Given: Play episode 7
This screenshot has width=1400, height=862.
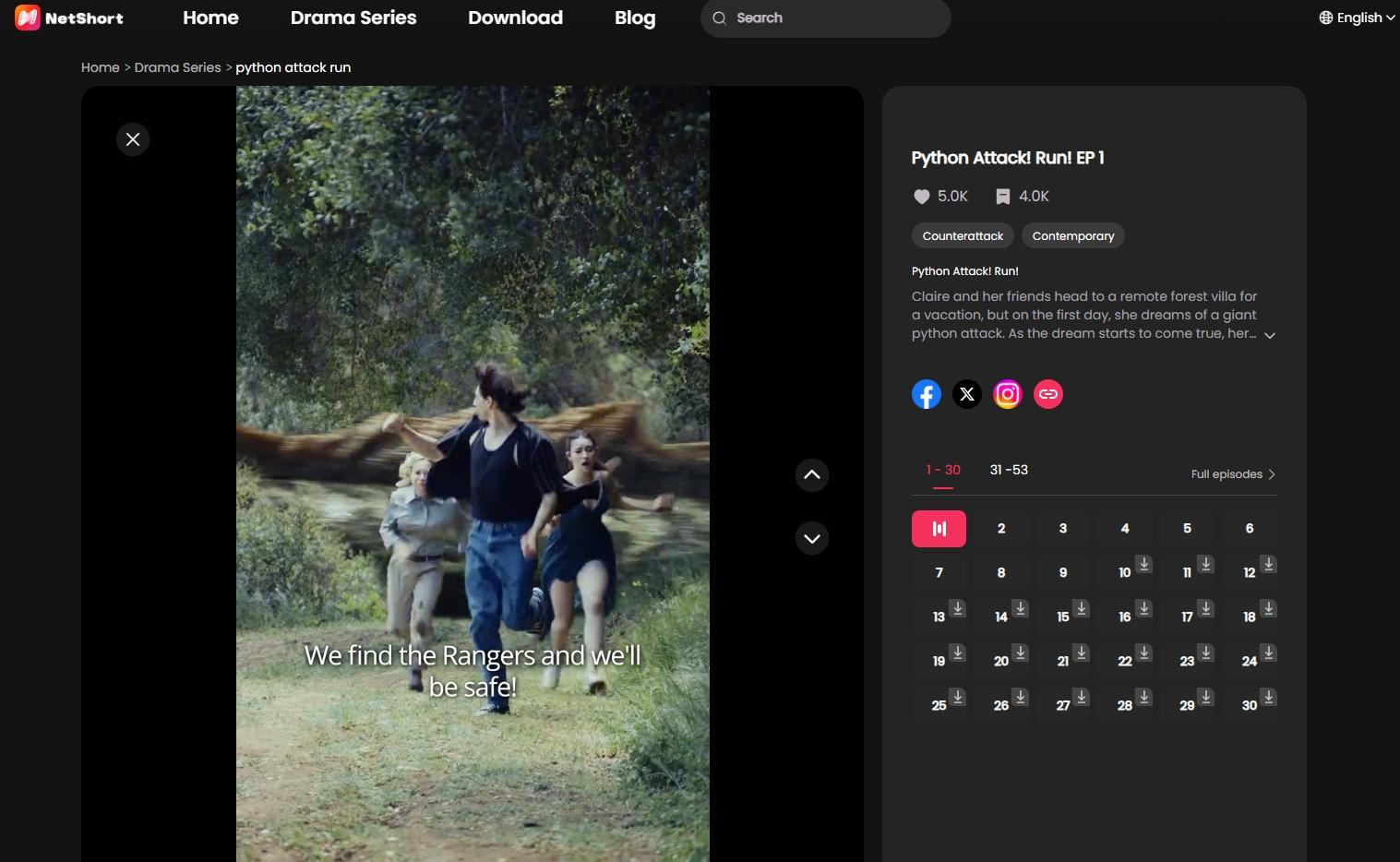Looking at the screenshot, I should tap(939, 573).
